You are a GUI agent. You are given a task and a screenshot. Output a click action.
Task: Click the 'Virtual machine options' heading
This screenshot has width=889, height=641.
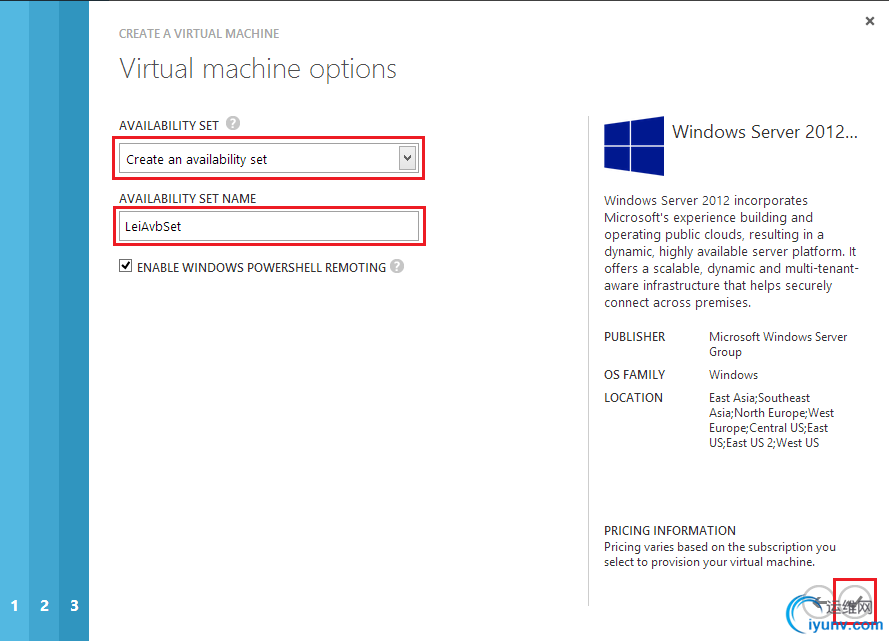(258, 69)
